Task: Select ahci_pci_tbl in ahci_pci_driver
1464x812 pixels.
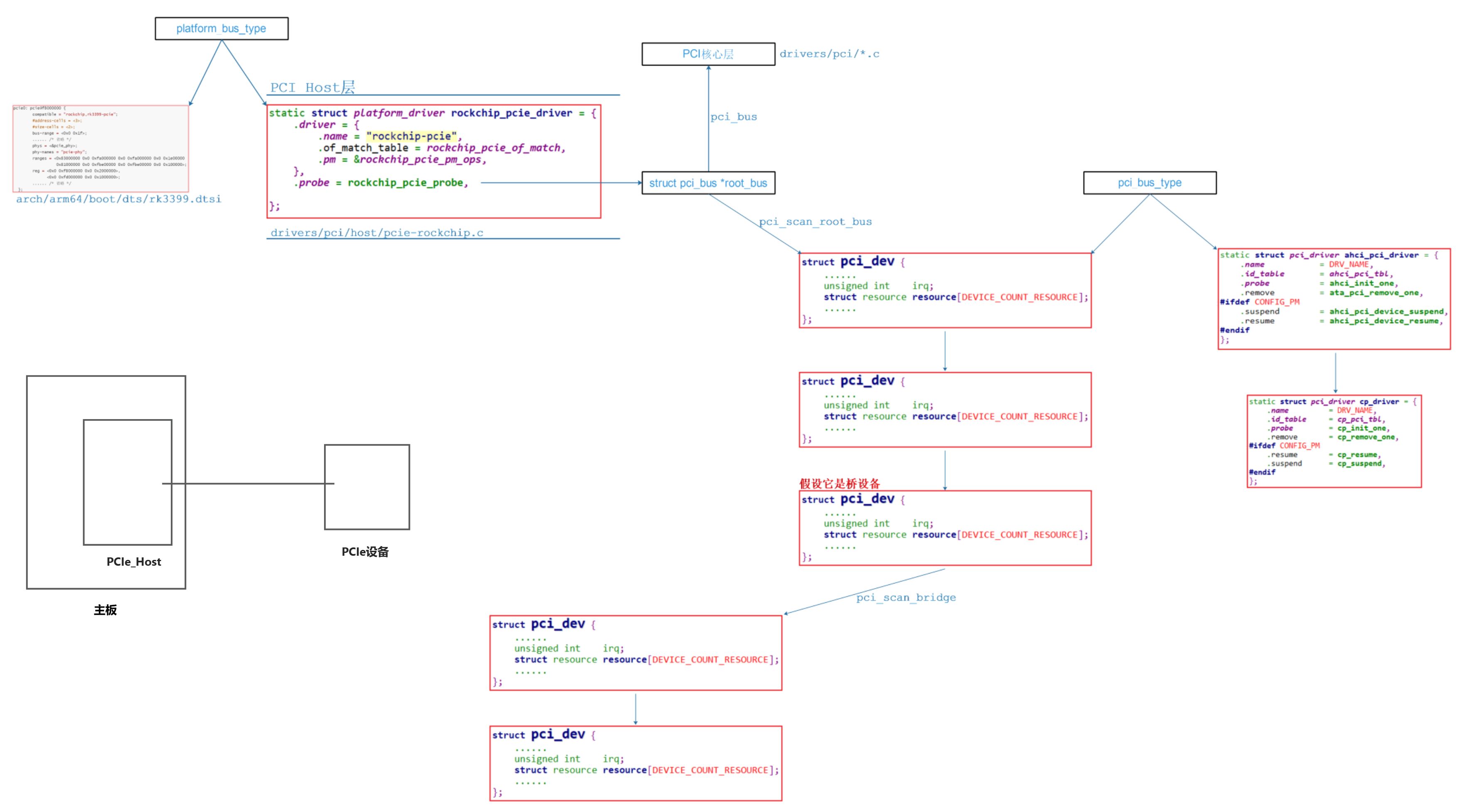Action: [1358, 274]
